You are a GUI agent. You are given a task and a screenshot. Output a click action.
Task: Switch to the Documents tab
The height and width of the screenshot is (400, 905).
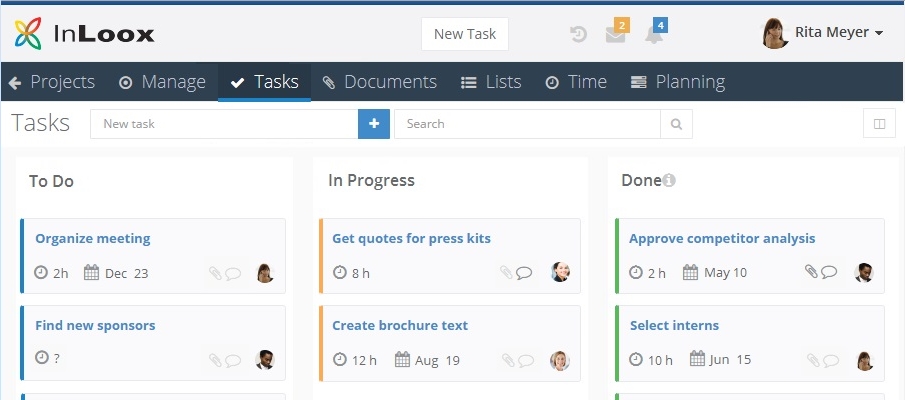(380, 82)
